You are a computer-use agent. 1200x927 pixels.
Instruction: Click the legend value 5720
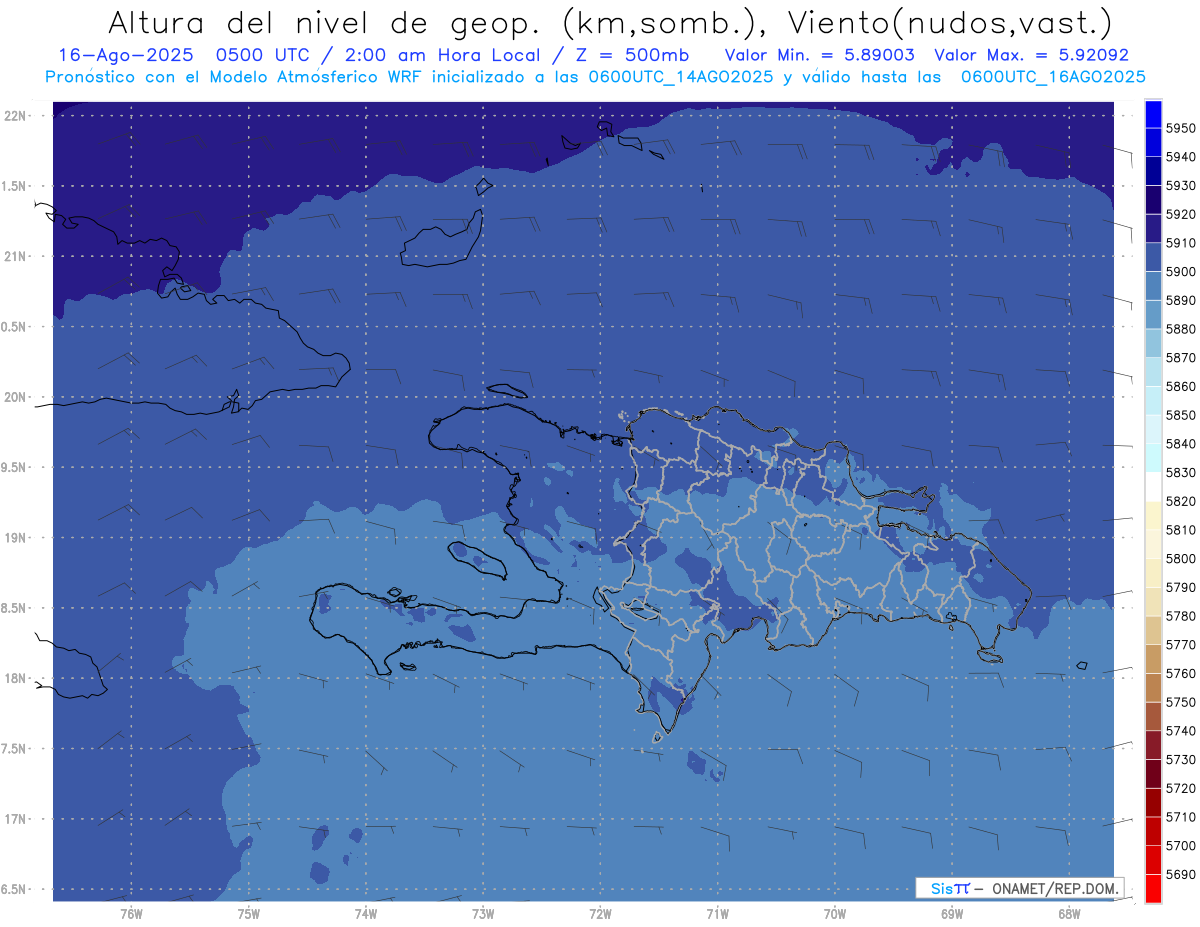pyautogui.click(x=1180, y=788)
